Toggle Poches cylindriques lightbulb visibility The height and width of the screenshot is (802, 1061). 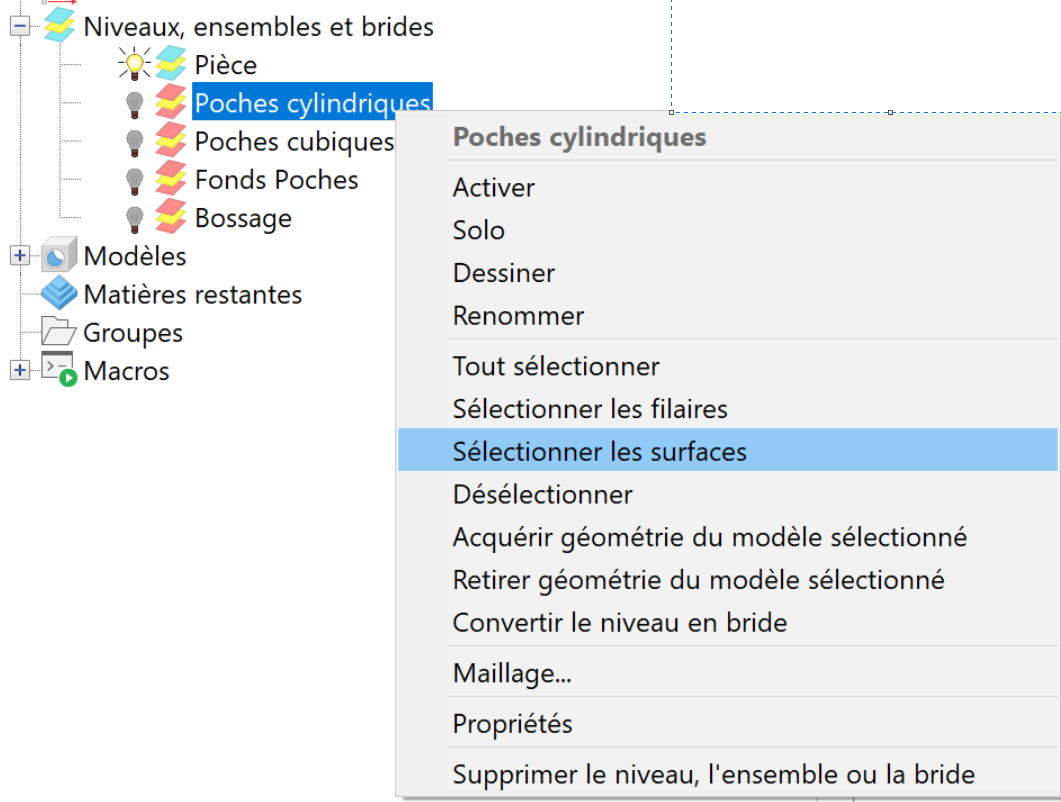pos(134,103)
